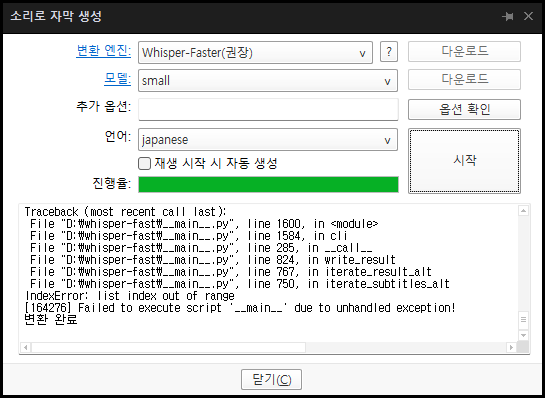
Task: Click the horizontal scrollbar thumb
Action: [x=168, y=347]
